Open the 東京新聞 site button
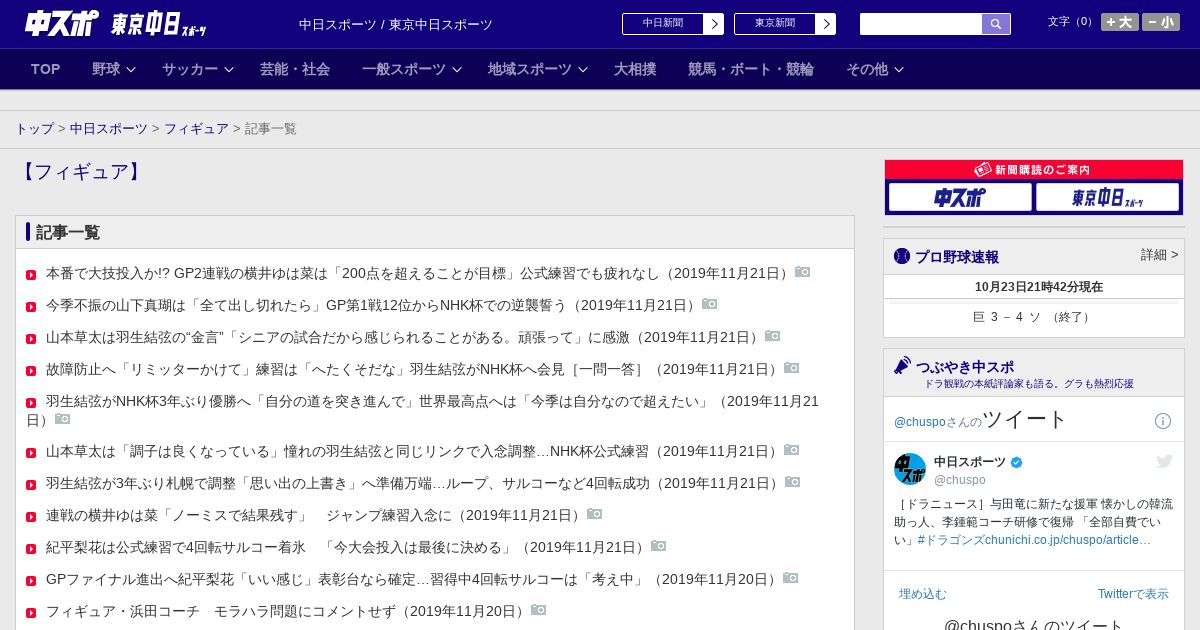The height and width of the screenshot is (630, 1200). tap(785, 24)
